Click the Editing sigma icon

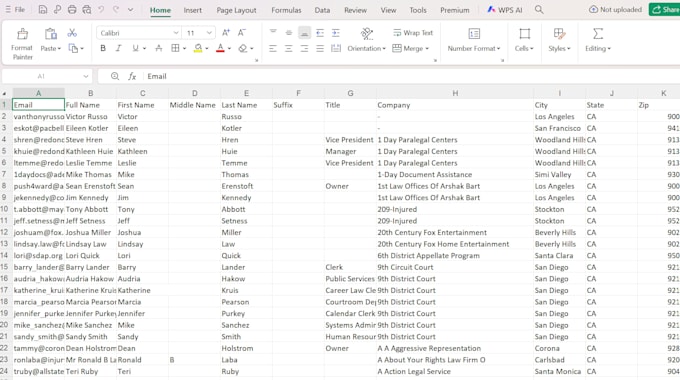click(x=598, y=33)
